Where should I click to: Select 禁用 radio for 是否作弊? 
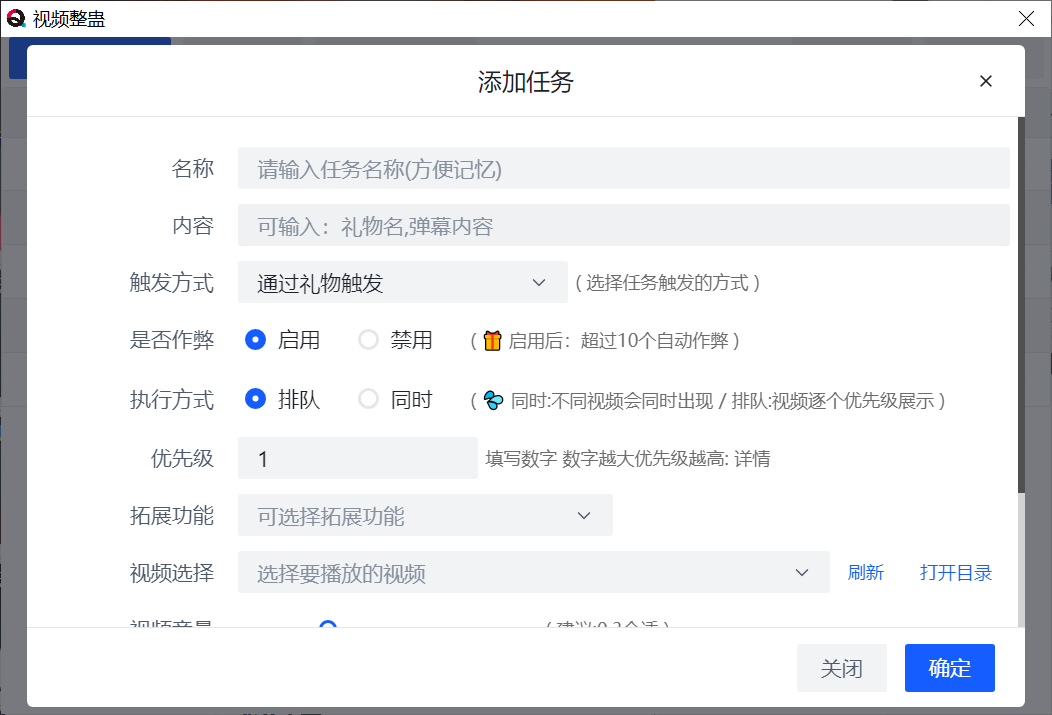[369, 340]
